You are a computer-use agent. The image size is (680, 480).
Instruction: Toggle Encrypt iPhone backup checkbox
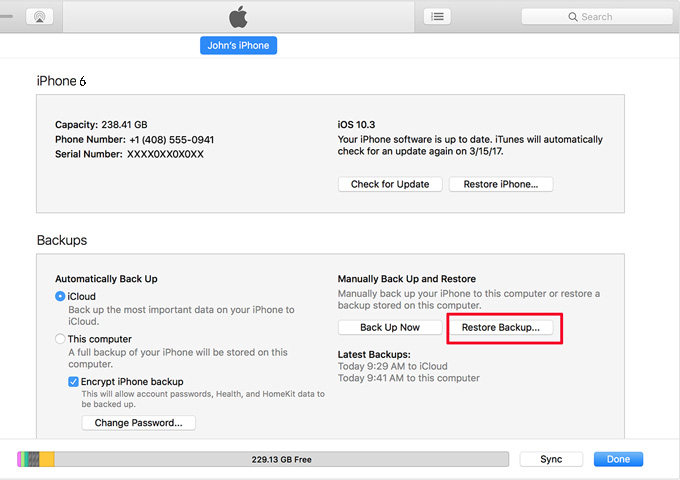point(73,382)
